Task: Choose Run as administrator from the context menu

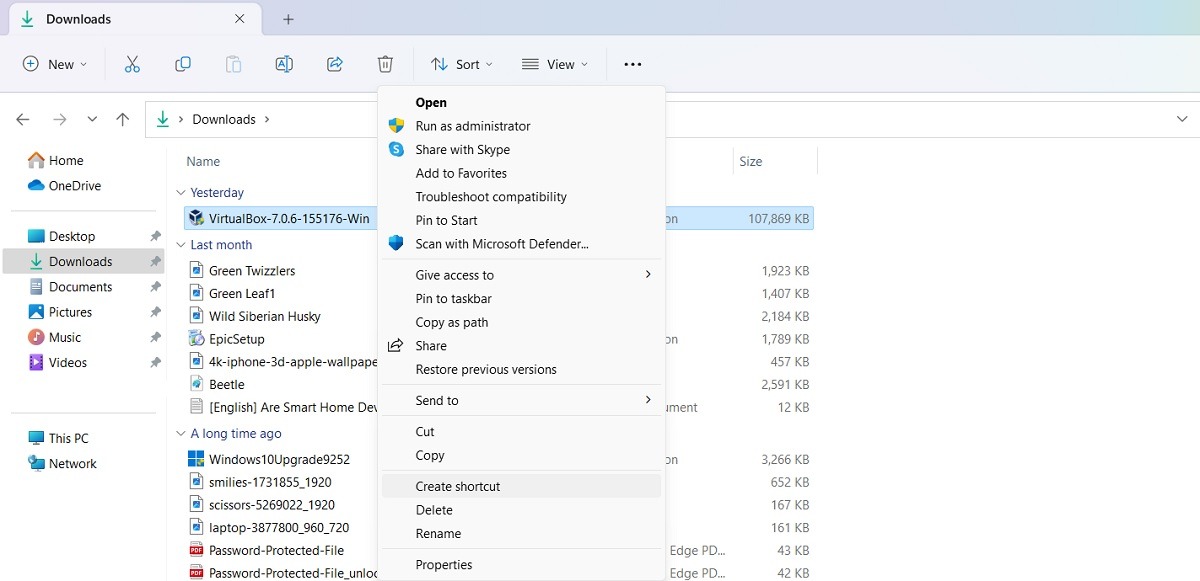Action: click(470, 125)
